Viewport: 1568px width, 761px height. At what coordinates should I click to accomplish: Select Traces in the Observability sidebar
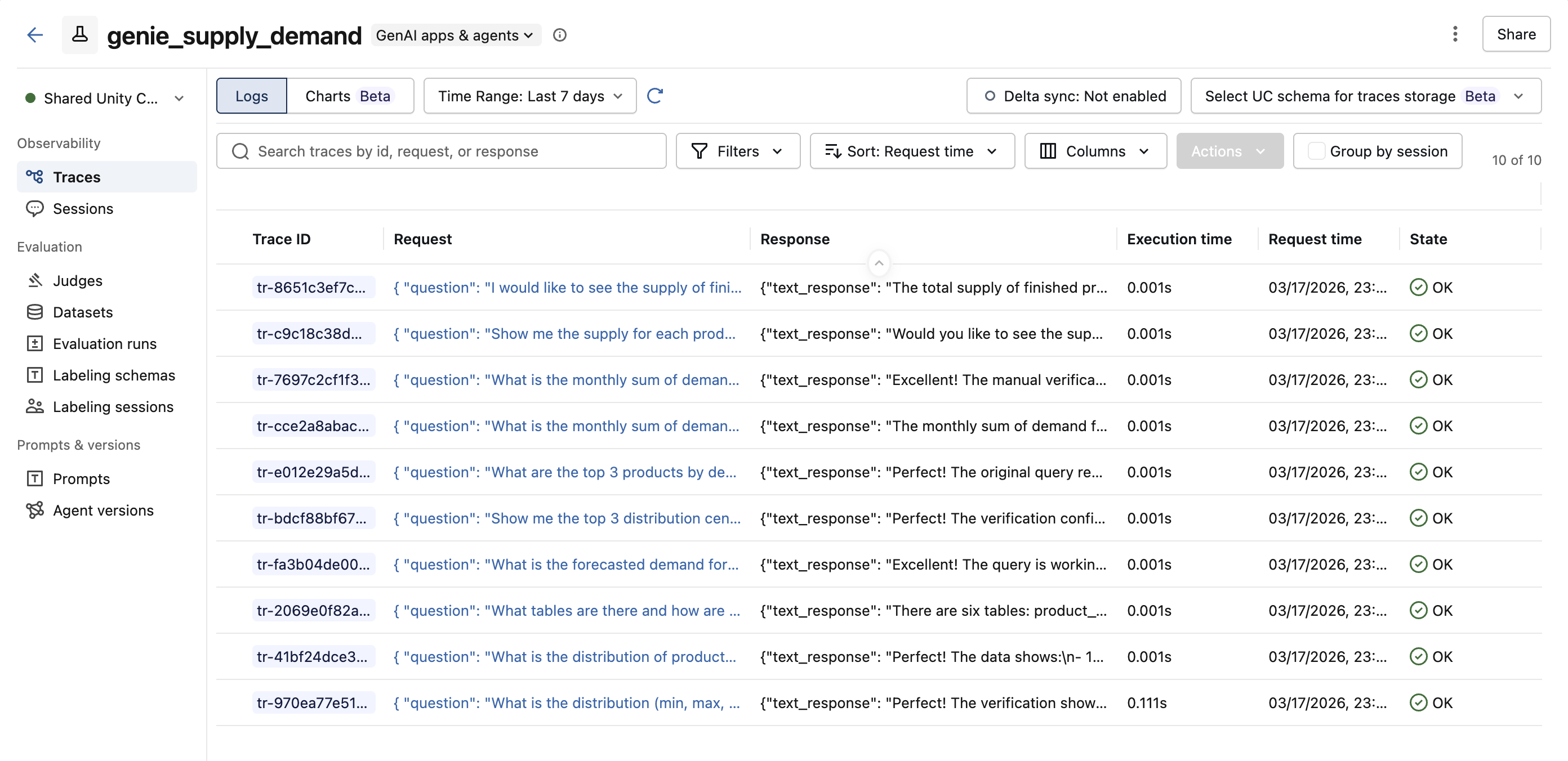pos(77,177)
